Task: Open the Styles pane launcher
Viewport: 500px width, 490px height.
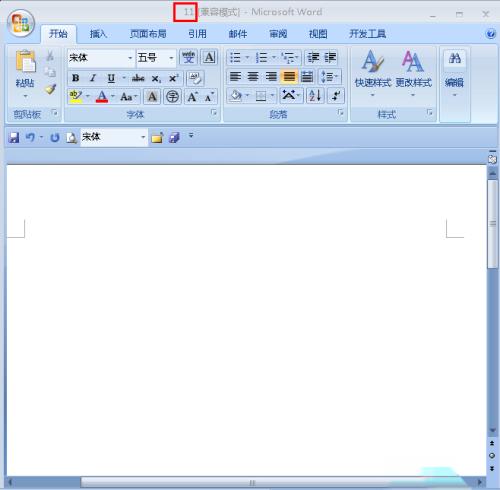Action: (x=429, y=113)
